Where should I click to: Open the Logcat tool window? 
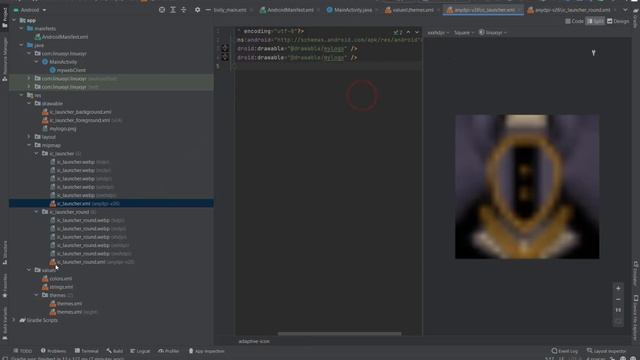[x=140, y=351]
